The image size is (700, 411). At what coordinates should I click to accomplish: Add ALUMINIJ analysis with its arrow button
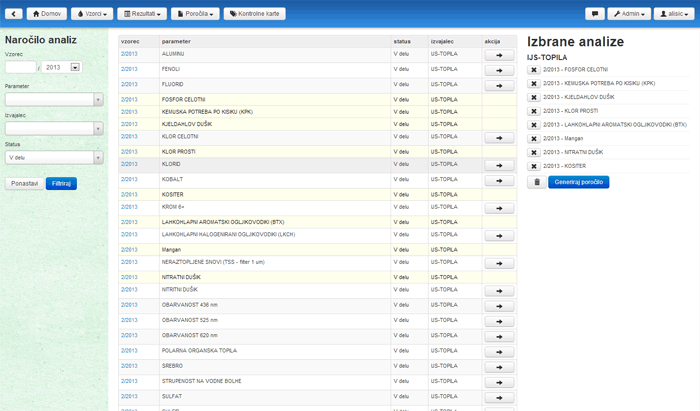(x=499, y=55)
